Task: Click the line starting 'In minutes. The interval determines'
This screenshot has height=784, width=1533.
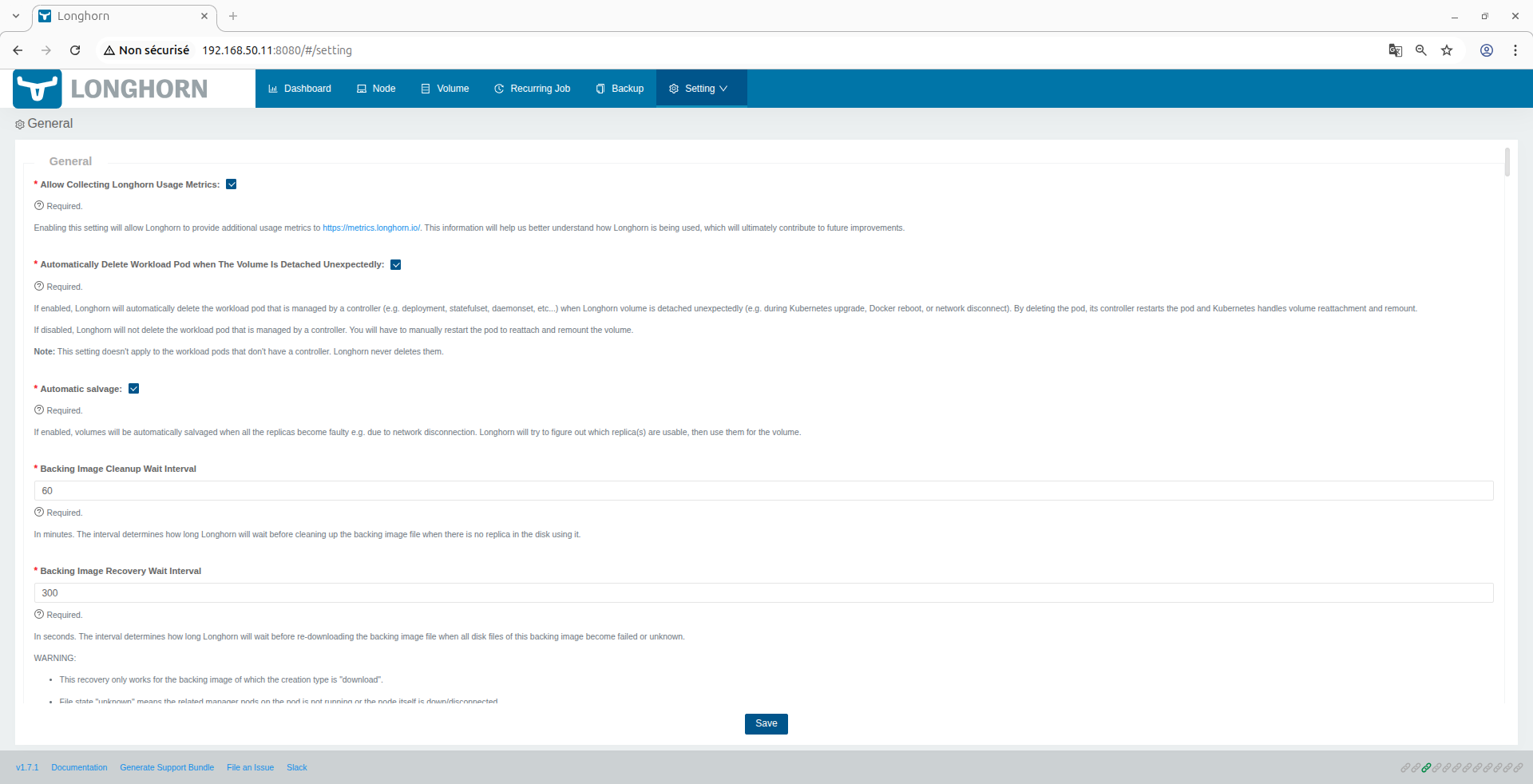Action: tap(307, 535)
